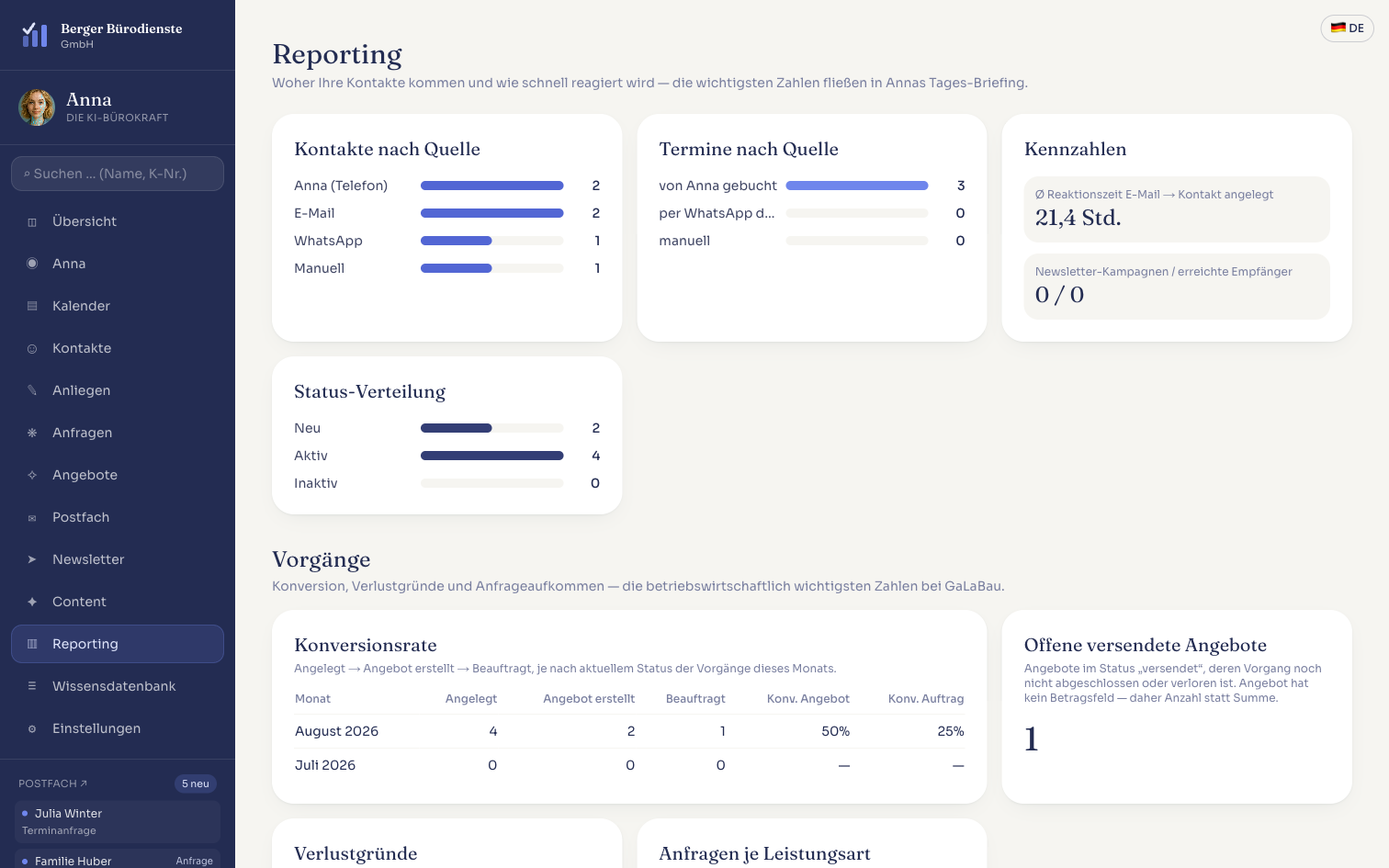Click the 'Beauftragt' column header

tap(695, 699)
